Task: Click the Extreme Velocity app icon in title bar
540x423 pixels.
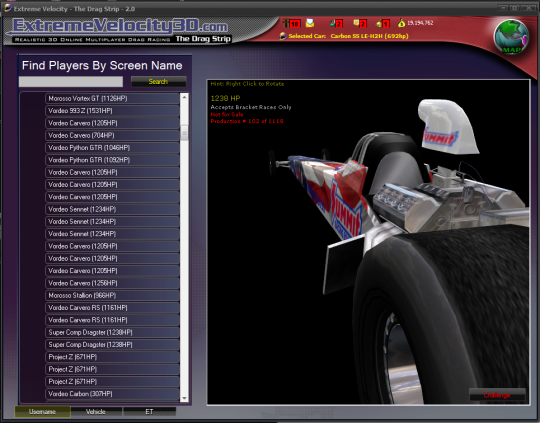Action: click(x=8, y=8)
